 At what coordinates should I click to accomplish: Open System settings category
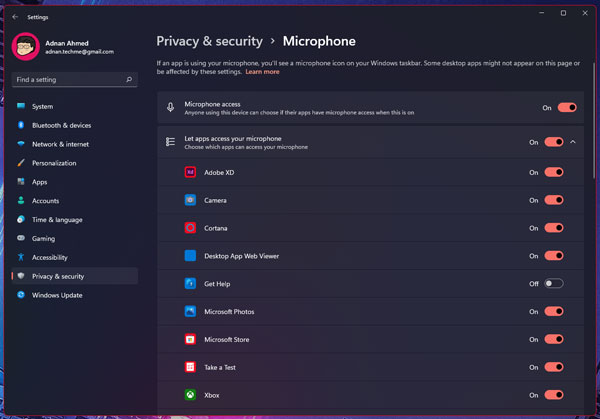[x=75, y=106]
